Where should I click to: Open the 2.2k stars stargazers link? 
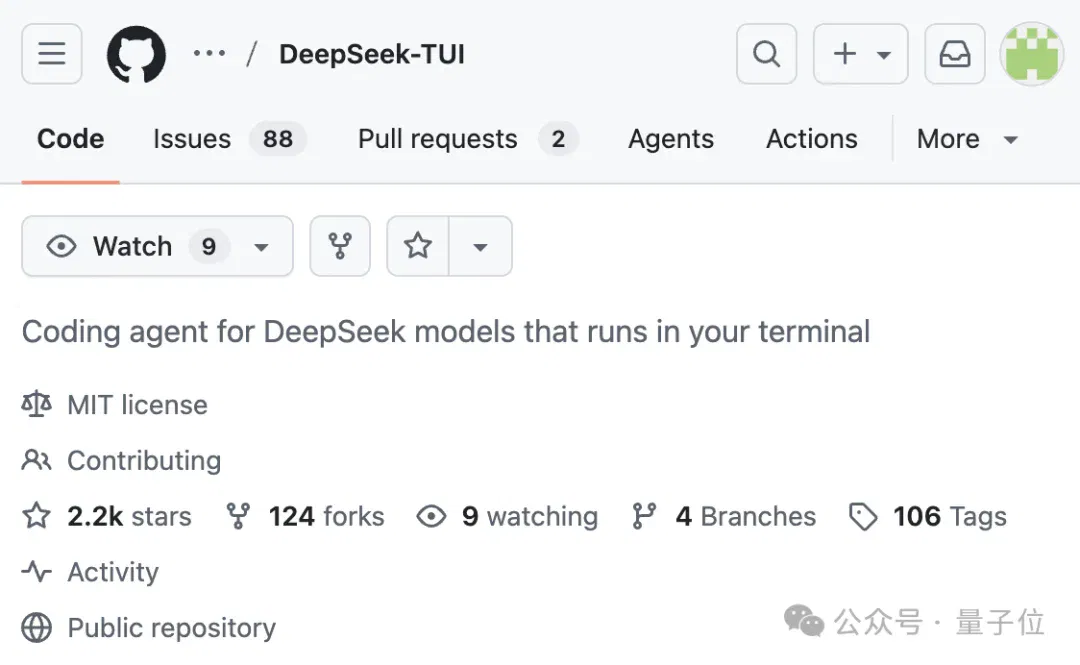click(x=107, y=516)
